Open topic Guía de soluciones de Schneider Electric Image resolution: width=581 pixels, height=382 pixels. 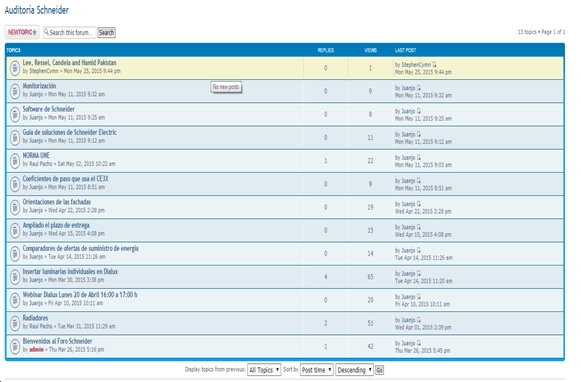pos(70,132)
